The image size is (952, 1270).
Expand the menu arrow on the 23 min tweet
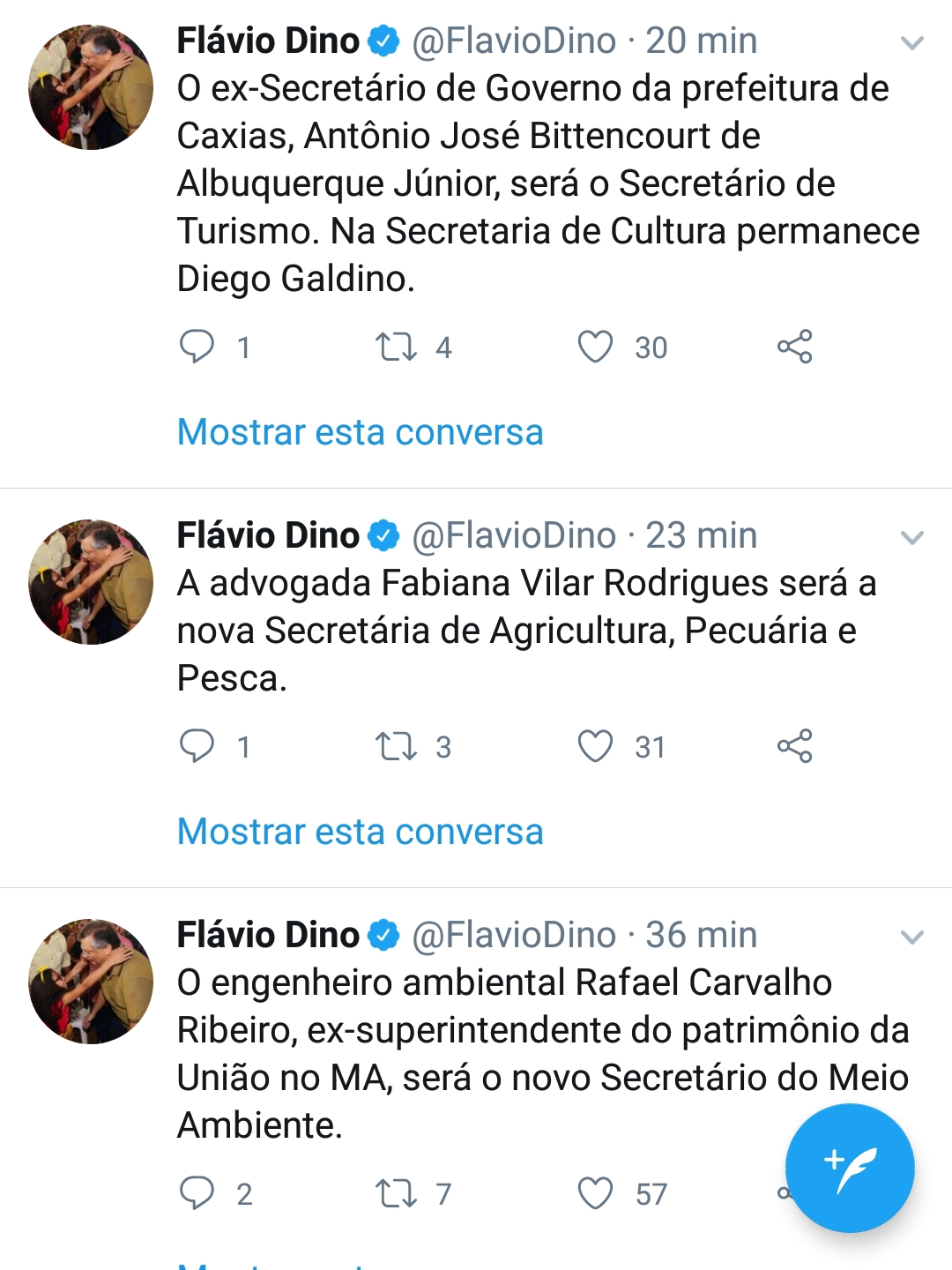click(x=912, y=537)
